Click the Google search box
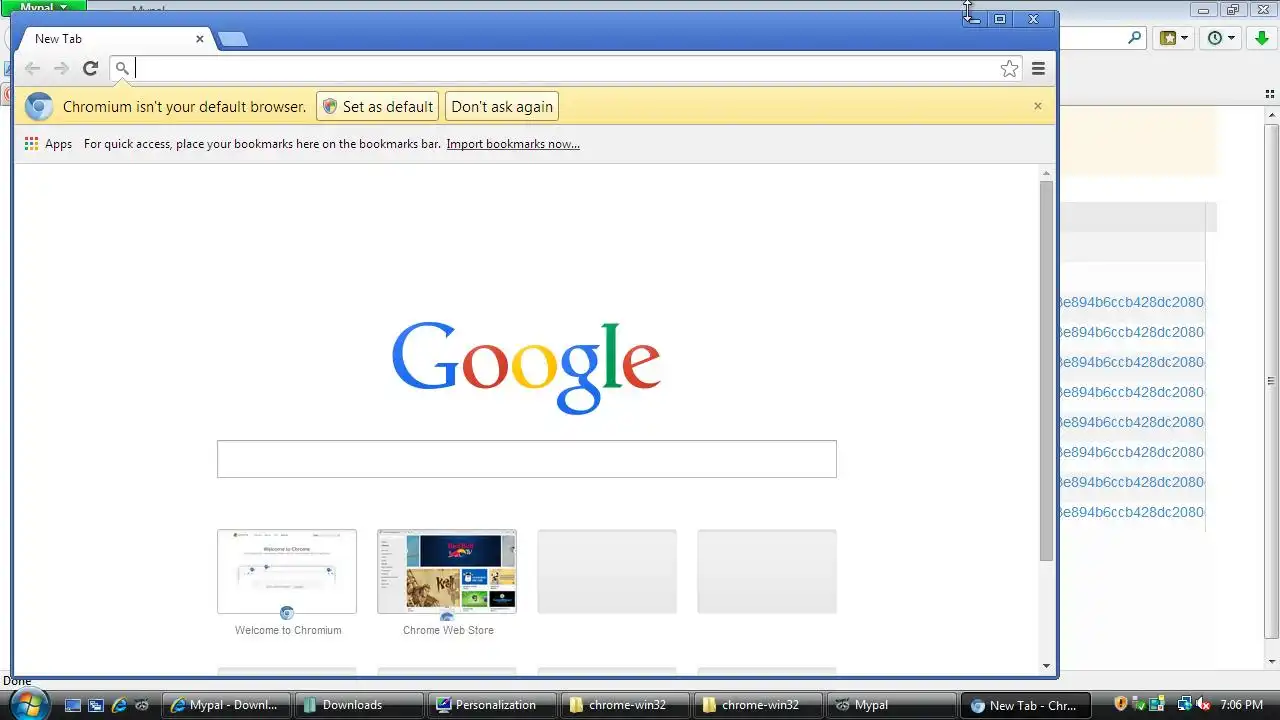Screen dimensions: 1280x720 pos(527,459)
